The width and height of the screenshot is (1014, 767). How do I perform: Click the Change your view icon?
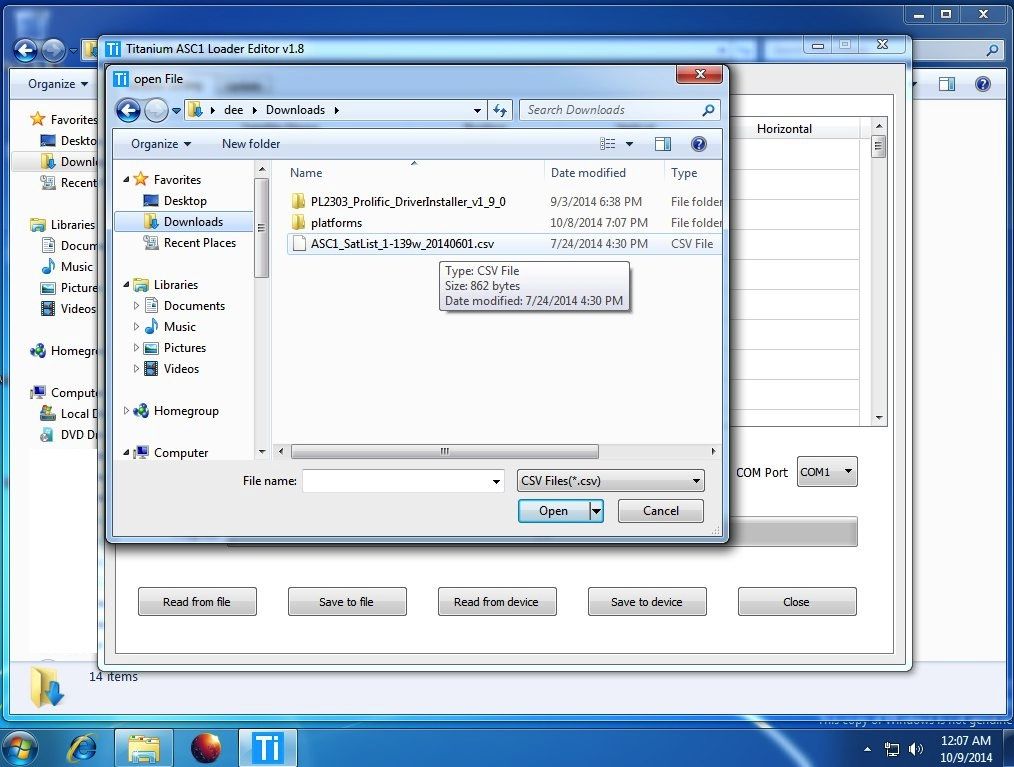[607, 144]
